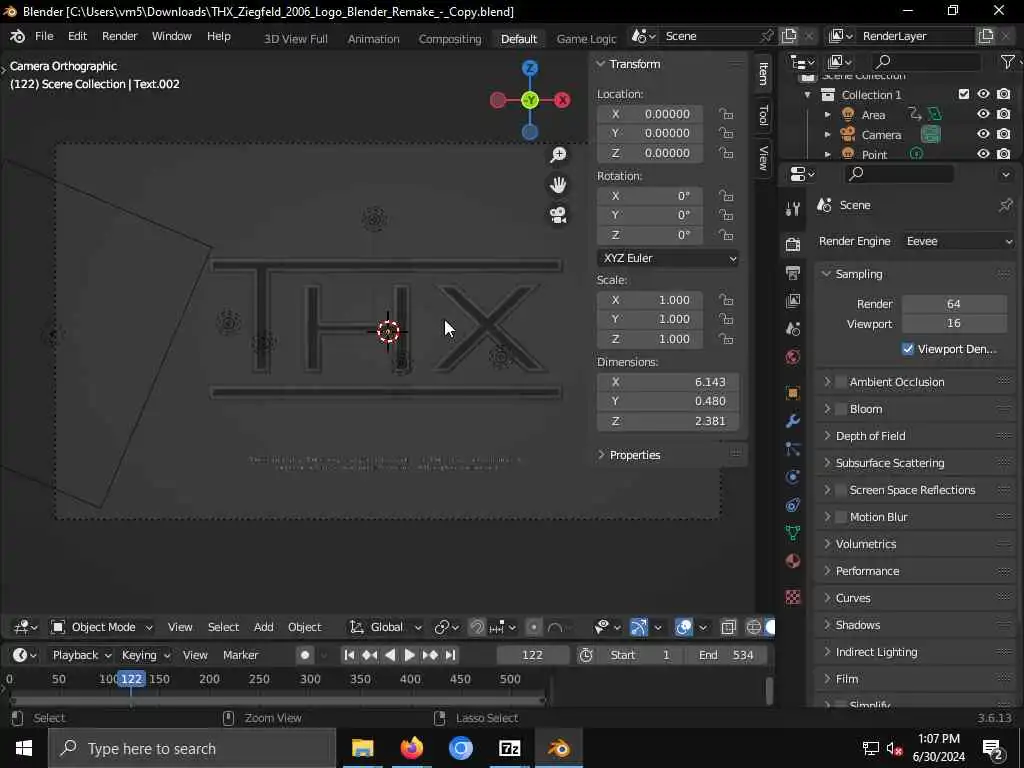Viewport: 1024px width, 768px height.
Task: Enable the Motion Blur checkbox
Action: pos(841,517)
